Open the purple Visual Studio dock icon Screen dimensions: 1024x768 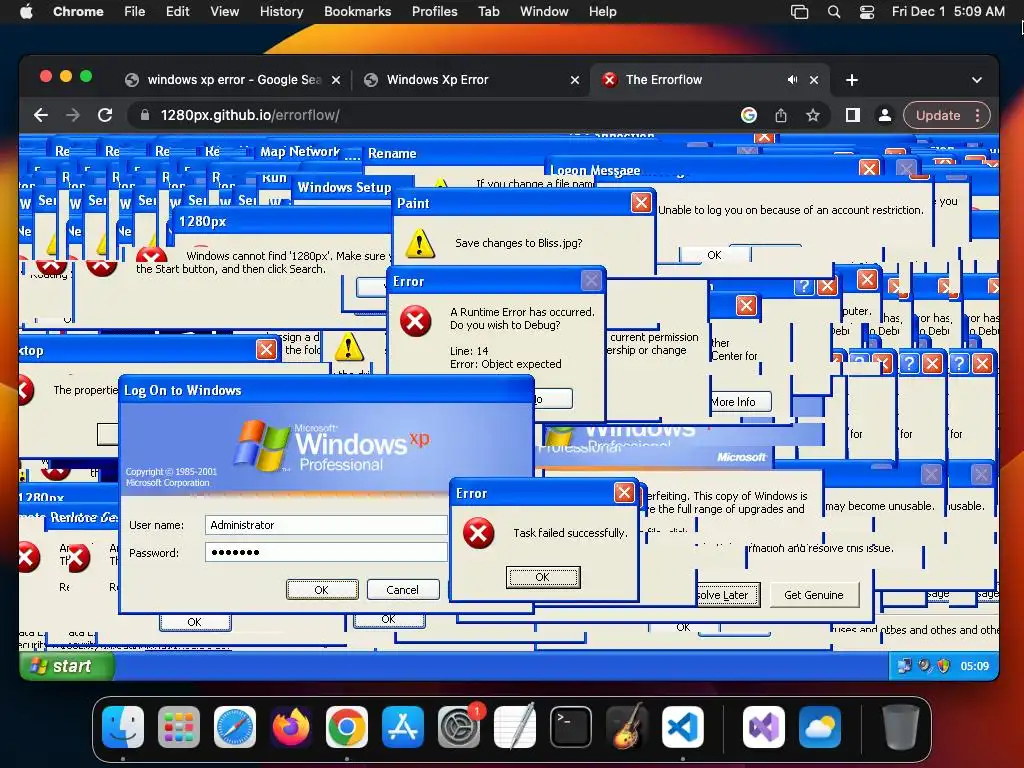[x=764, y=727]
